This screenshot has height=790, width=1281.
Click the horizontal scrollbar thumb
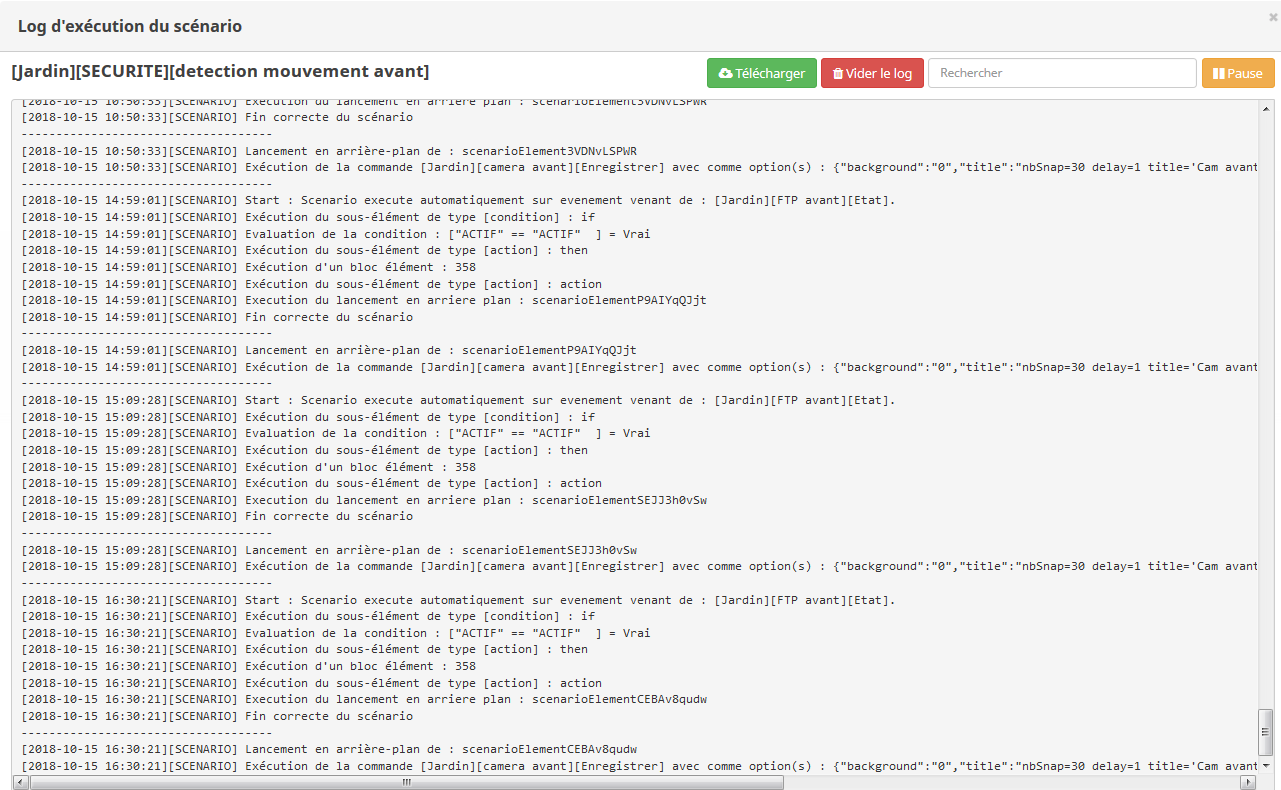pos(407,782)
